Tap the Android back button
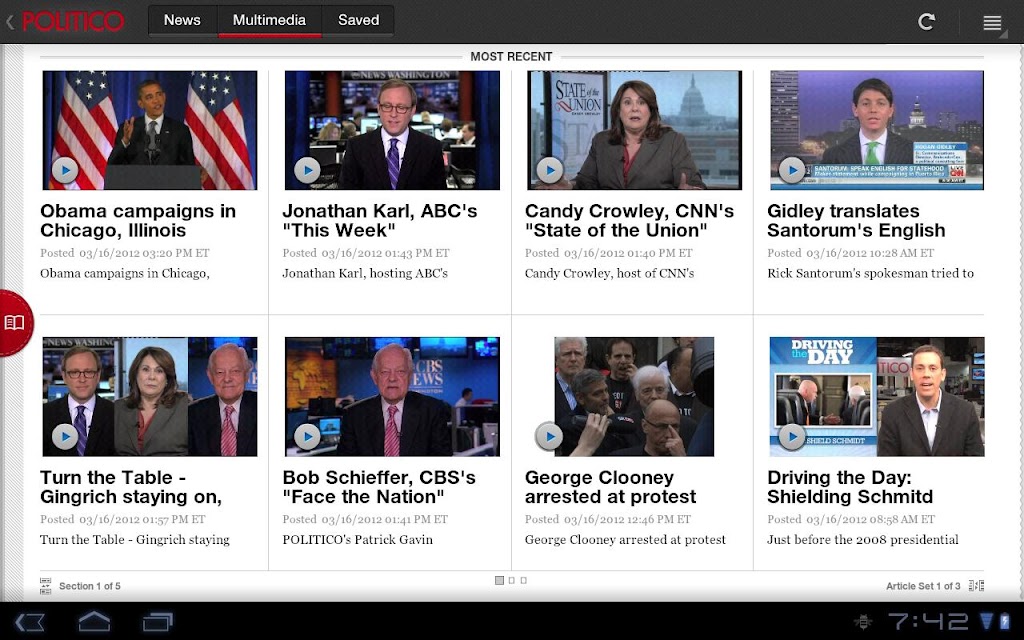The height and width of the screenshot is (640, 1024). click(29, 621)
